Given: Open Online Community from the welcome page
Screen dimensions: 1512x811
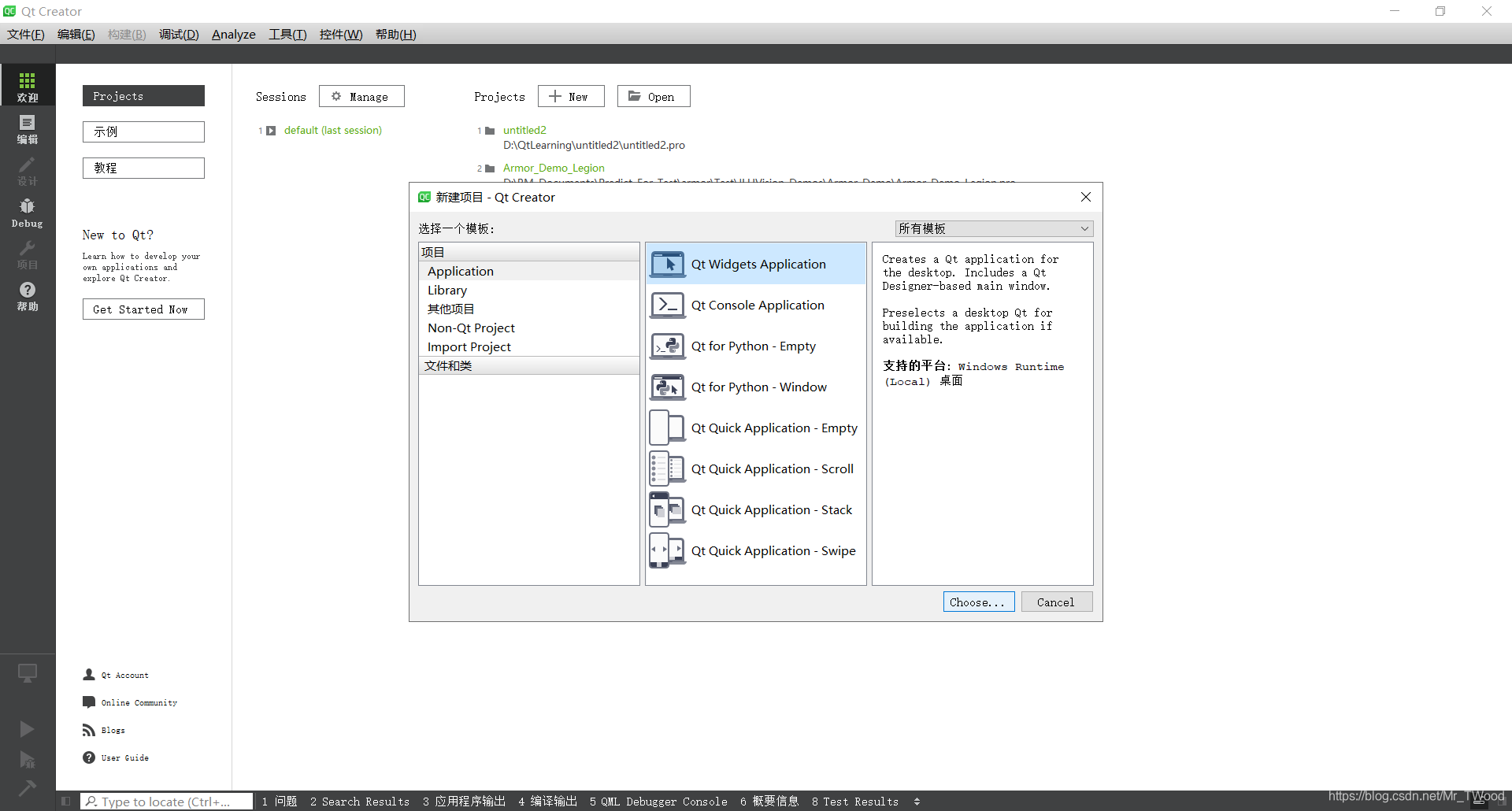Looking at the screenshot, I should [139, 702].
